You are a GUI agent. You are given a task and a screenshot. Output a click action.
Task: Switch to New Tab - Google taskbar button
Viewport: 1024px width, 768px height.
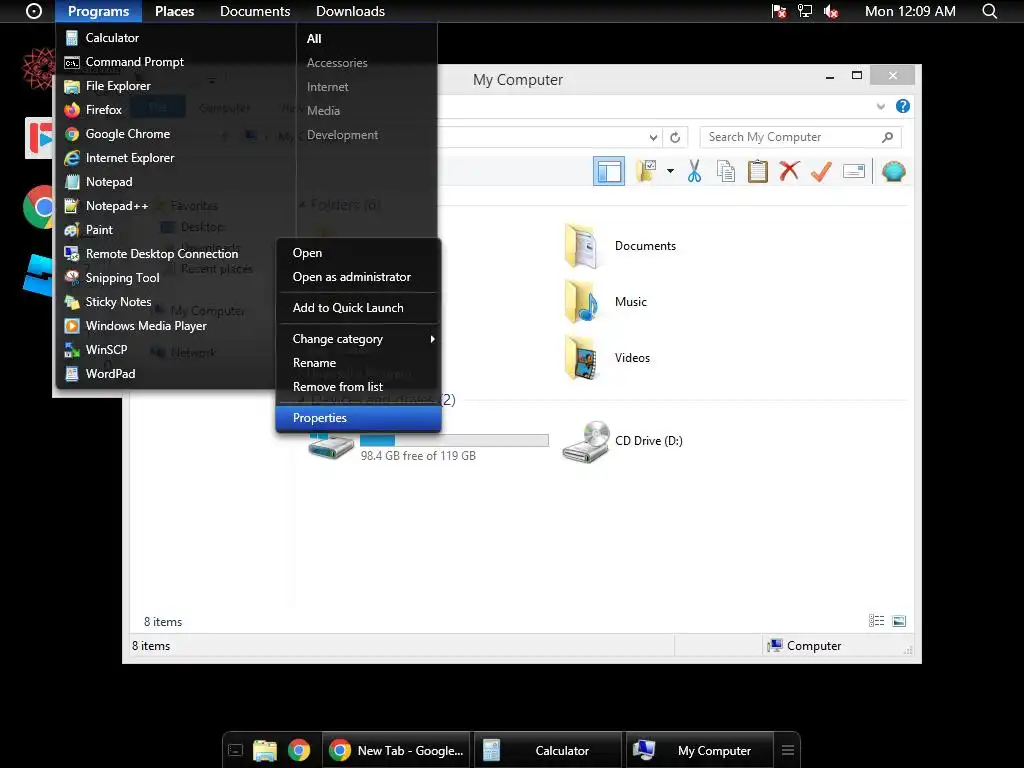tap(396, 751)
